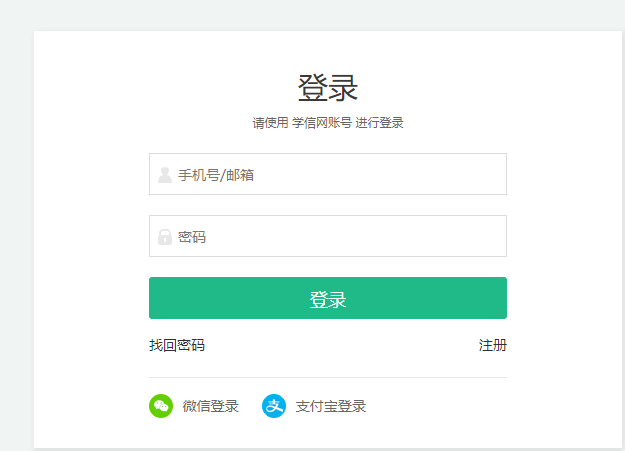Click the blue Alipay logo icon
The image size is (625, 451).
point(274,406)
